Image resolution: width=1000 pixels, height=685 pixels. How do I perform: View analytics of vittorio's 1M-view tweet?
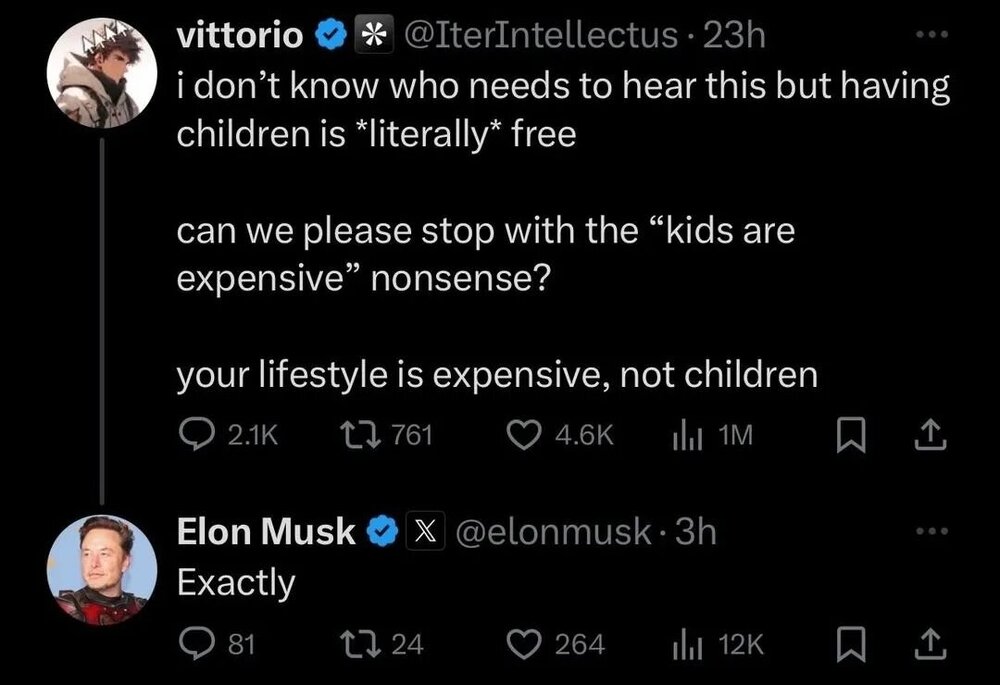(x=681, y=435)
